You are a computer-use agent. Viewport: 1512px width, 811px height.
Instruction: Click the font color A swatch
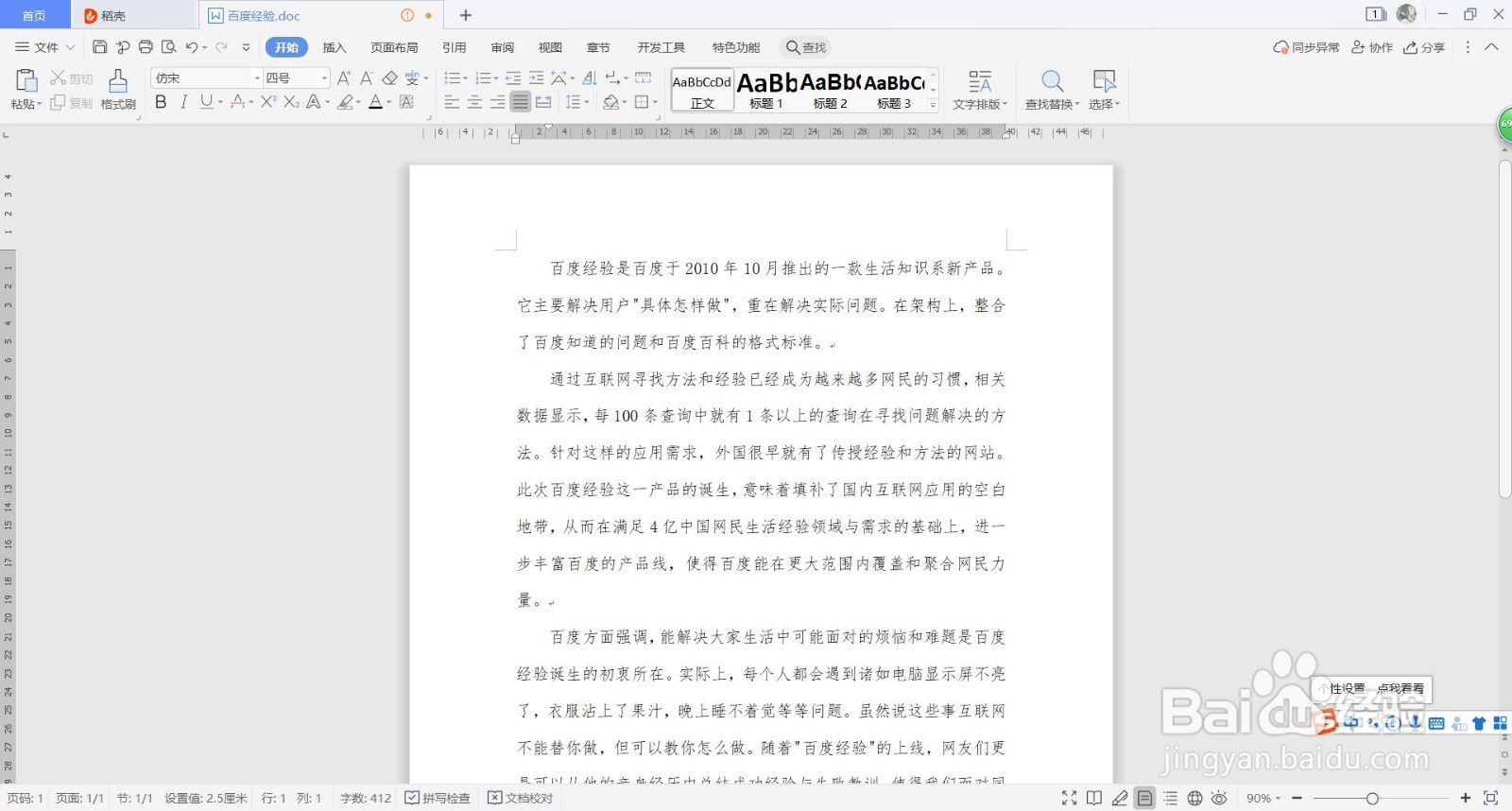coord(376,102)
